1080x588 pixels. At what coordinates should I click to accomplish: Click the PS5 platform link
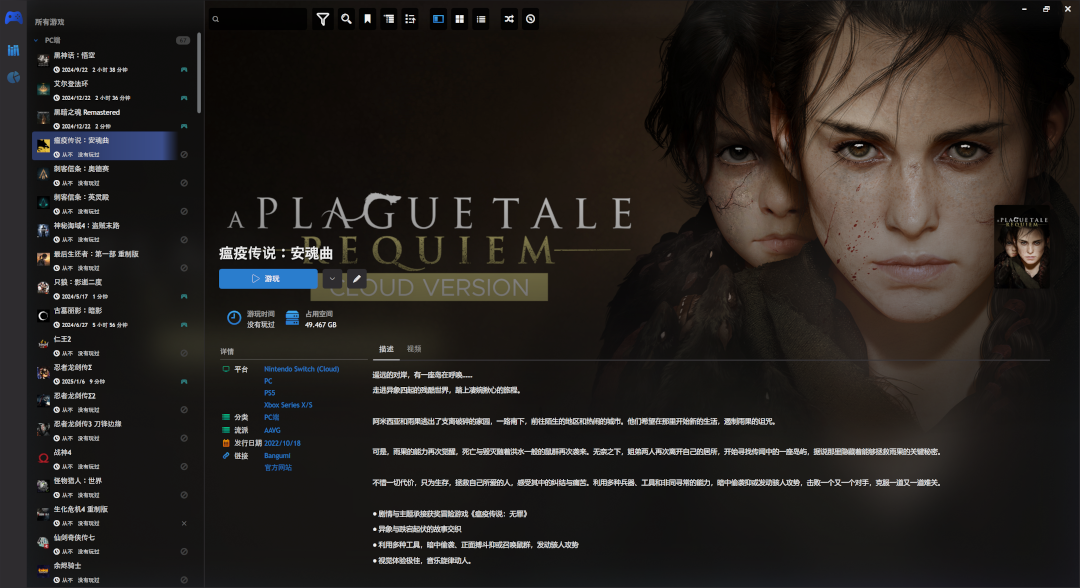pos(269,393)
